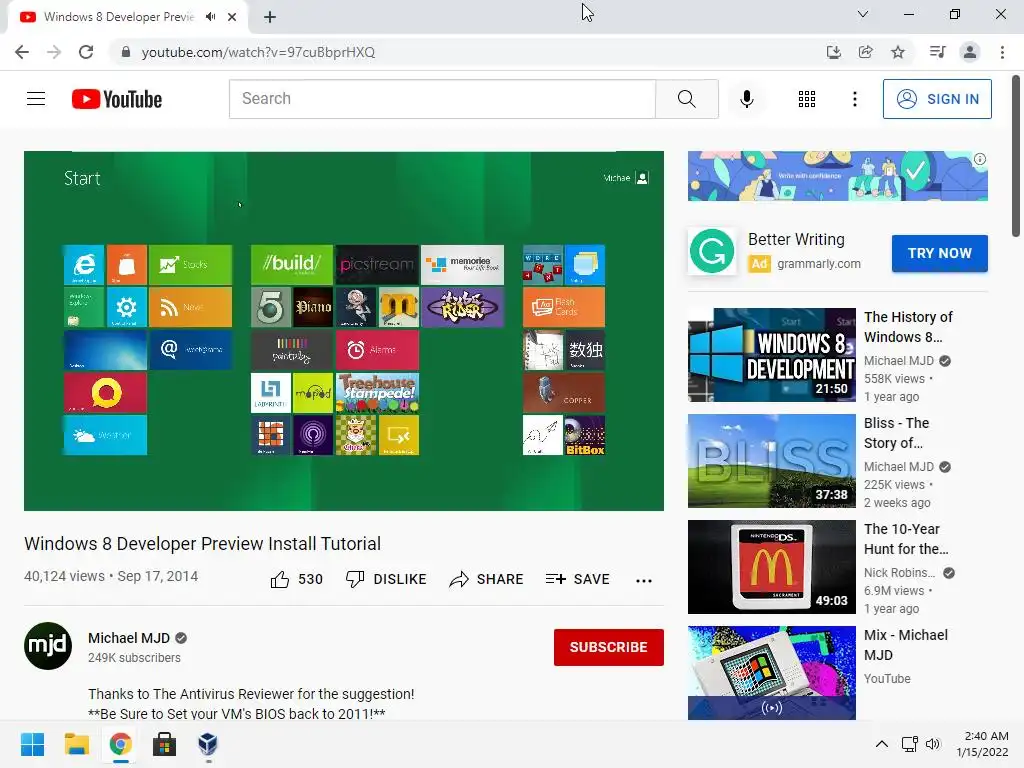Open grammarly.com ad link
Screen dimensions: 1024x768
click(819, 264)
